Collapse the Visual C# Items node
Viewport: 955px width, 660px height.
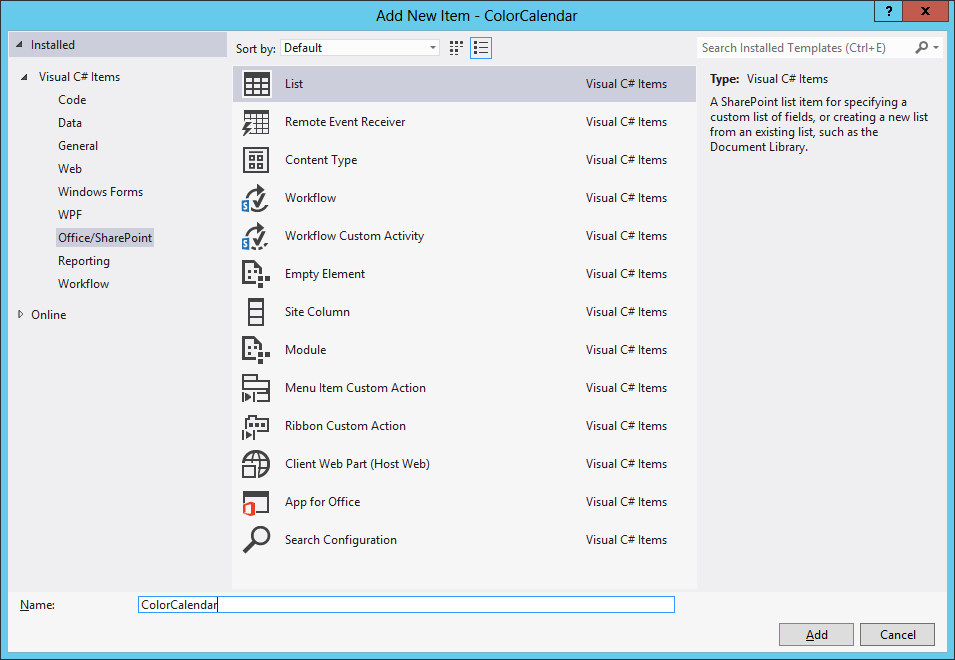(24, 77)
